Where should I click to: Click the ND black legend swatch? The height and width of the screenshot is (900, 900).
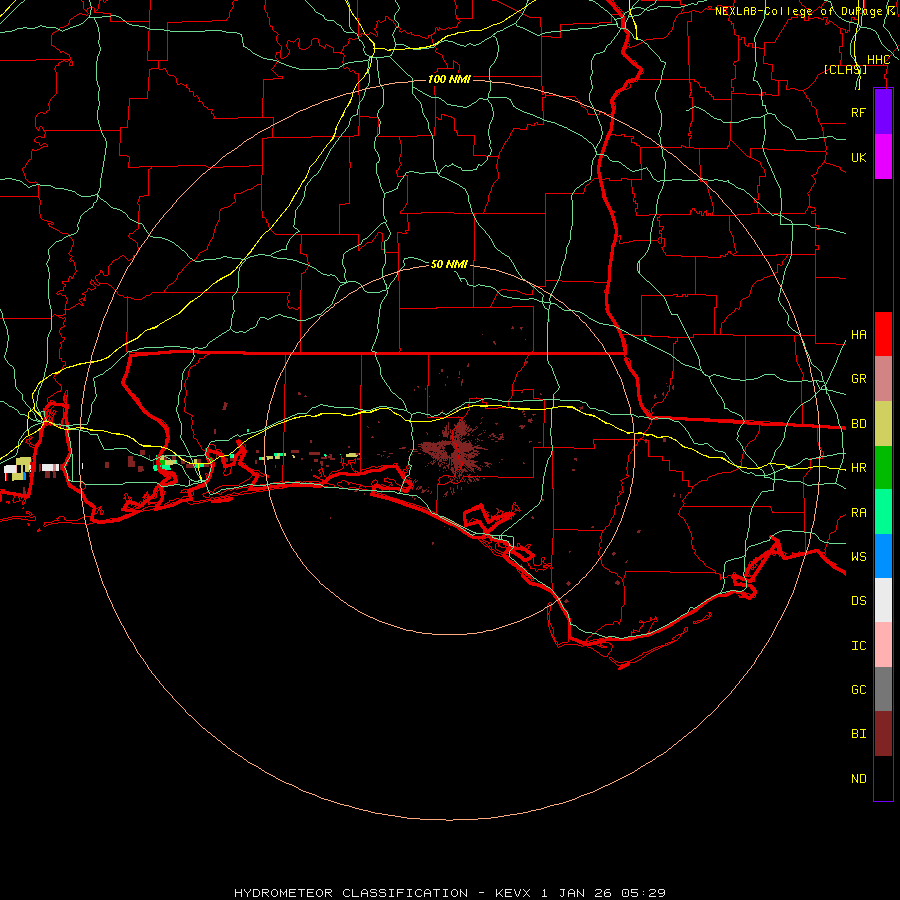883,778
